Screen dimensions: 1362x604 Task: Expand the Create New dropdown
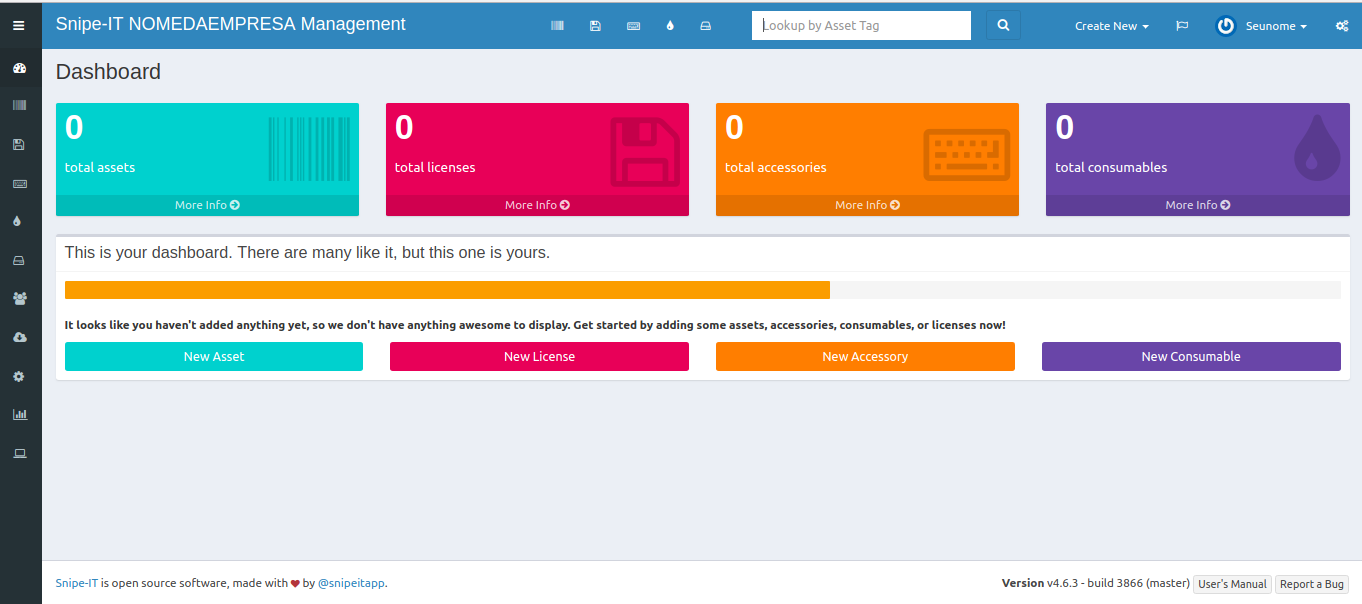[x=1112, y=26]
